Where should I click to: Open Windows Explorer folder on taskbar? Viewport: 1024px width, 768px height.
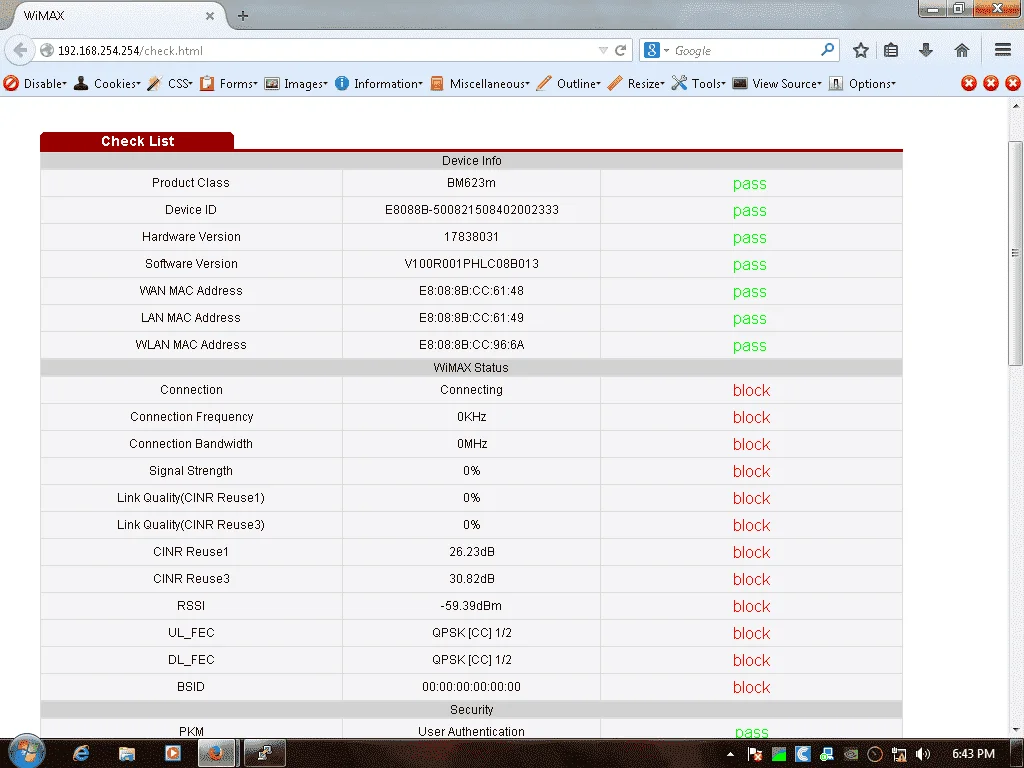[x=127, y=754]
